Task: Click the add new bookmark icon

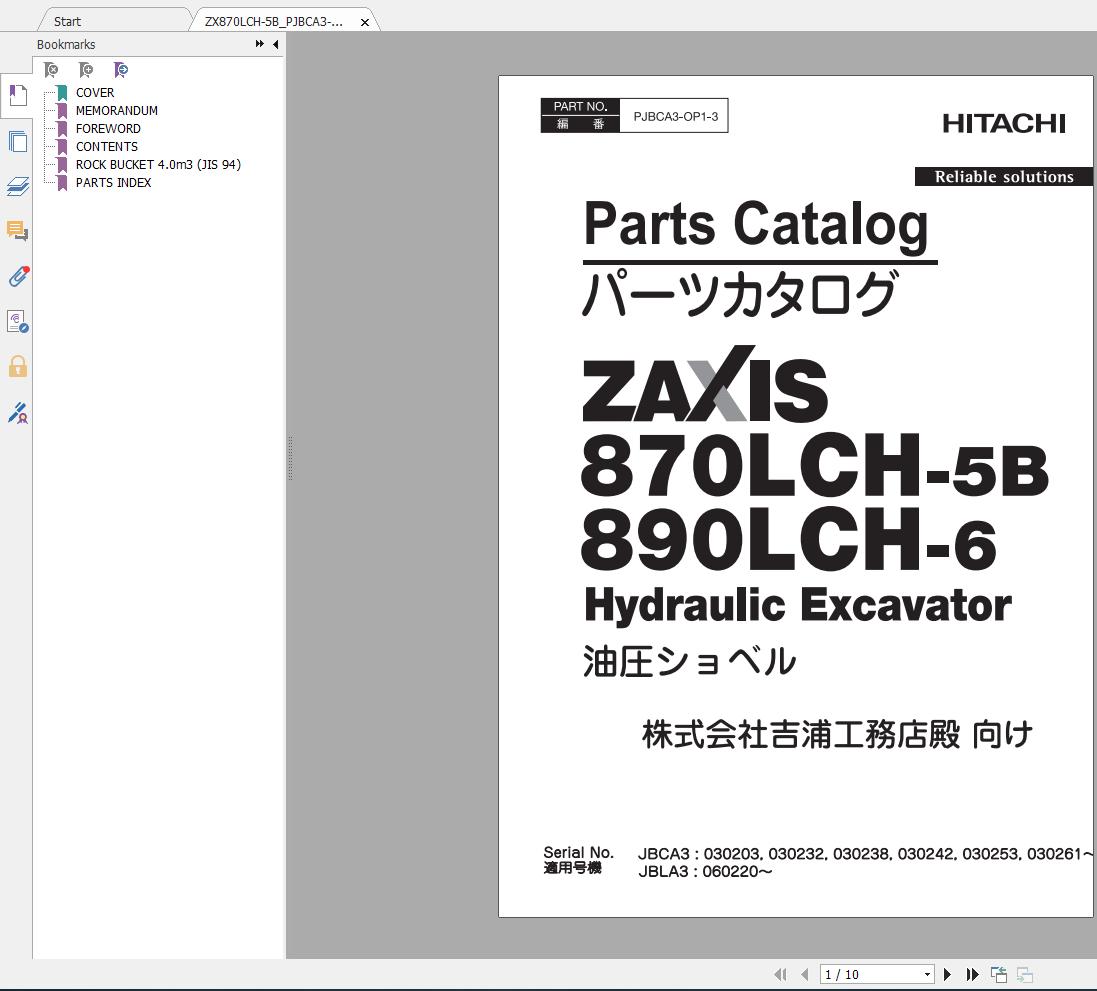Action: click(86, 70)
